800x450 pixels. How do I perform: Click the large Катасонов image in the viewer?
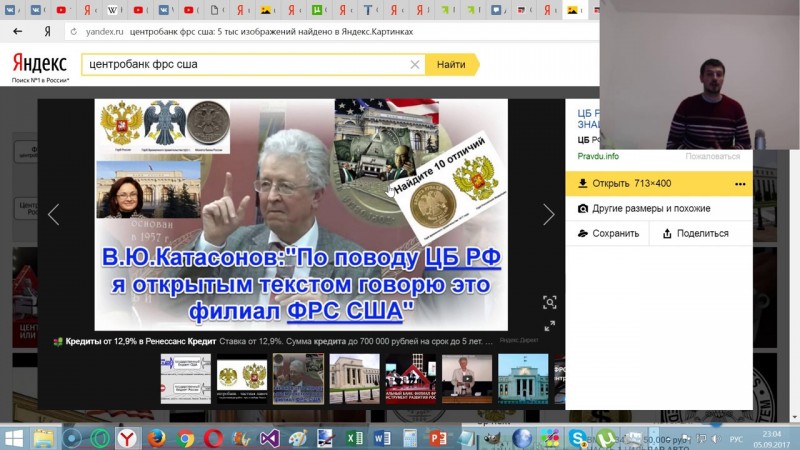301,214
